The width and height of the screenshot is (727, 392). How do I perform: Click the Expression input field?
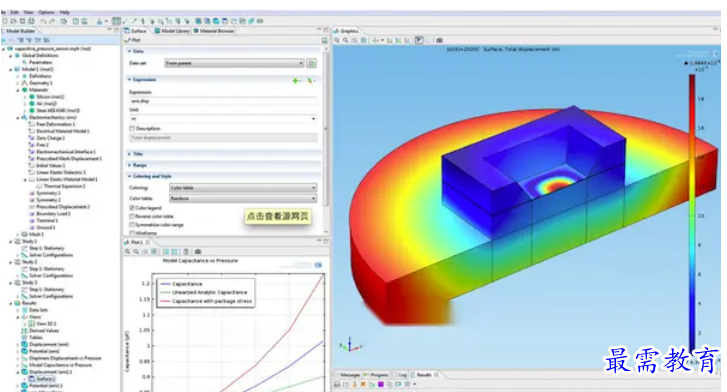click(223, 101)
